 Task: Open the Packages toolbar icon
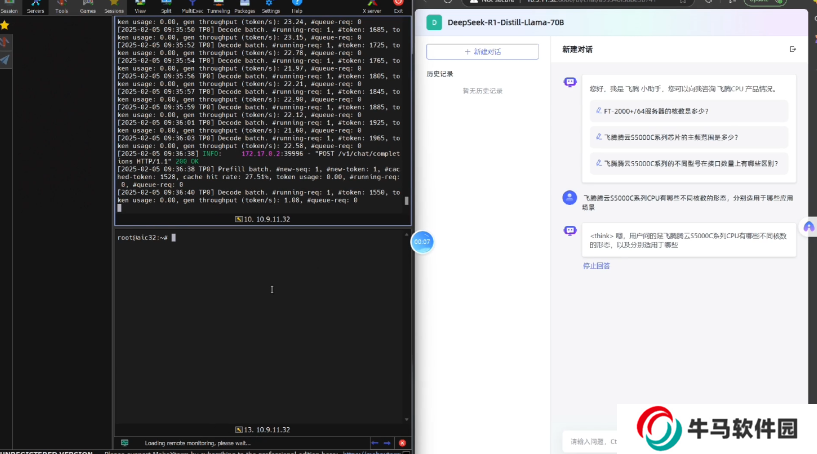point(245,6)
